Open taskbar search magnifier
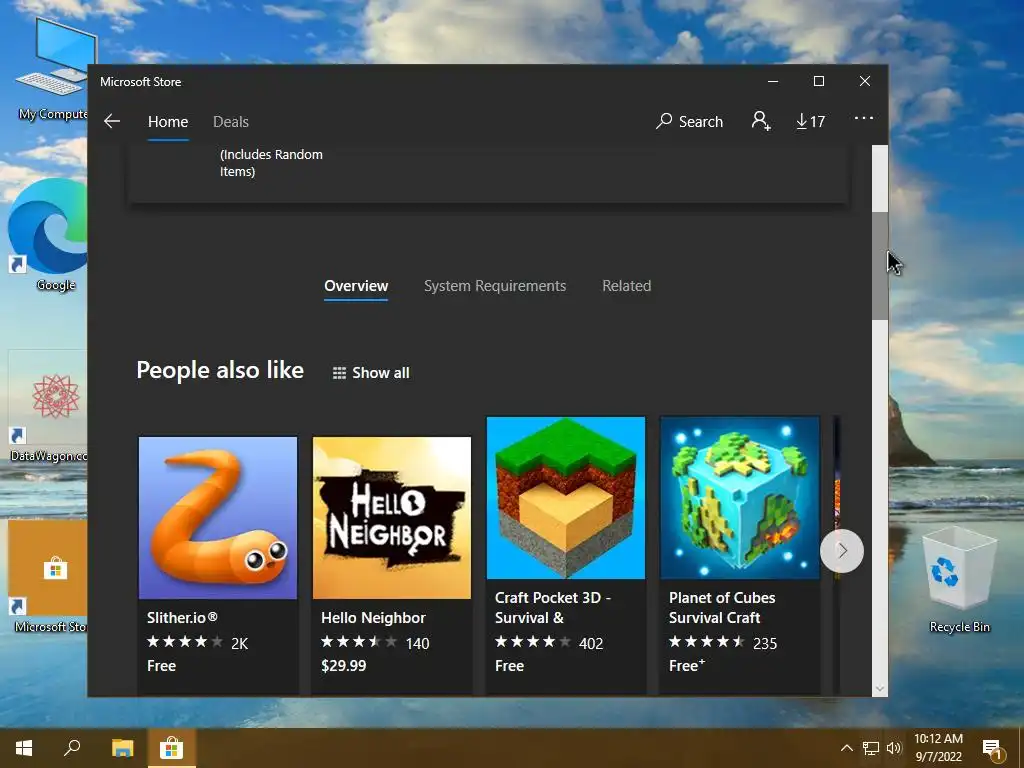1024x768 pixels. tap(72, 748)
